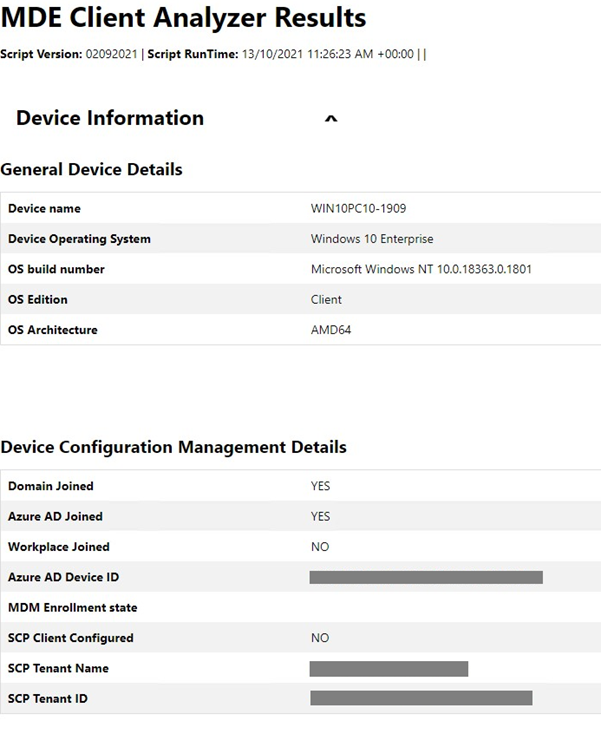Click the Device Information heading
The height and width of the screenshot is (734, 601).
[110, 118]
